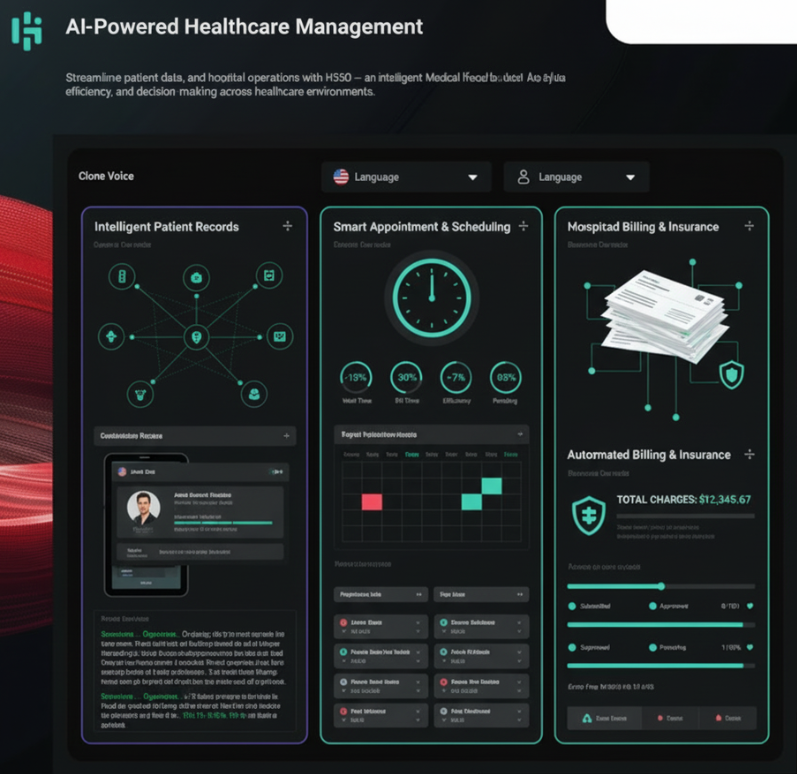The width and height of the screenshot is (797, 774).
Task: Select the last tab at bottom of billing panel
Action: click(725, 718)
